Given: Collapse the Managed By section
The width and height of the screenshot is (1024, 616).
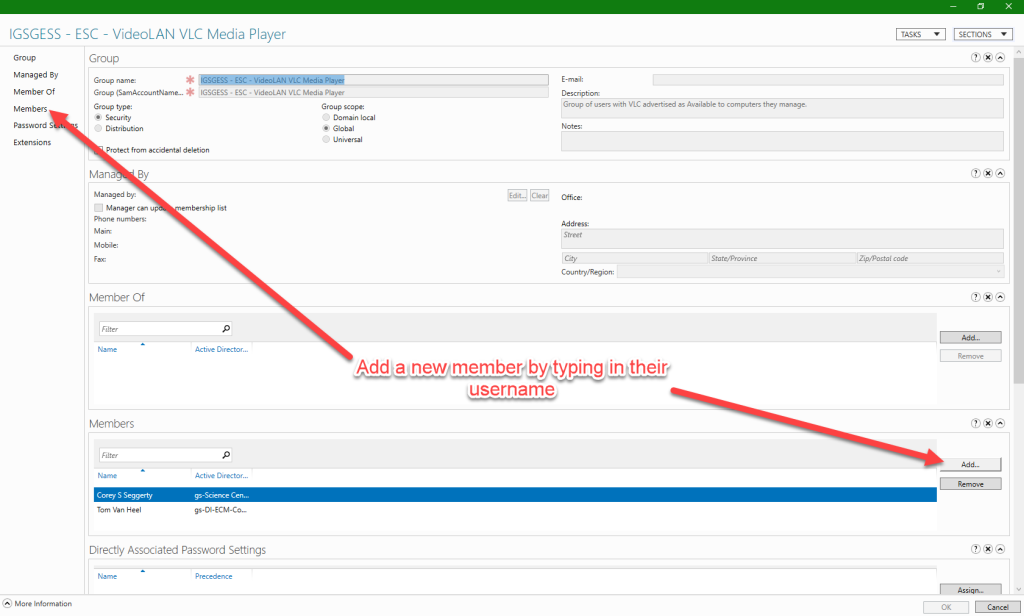Looking at the screenshot, I should (1000, 173).
